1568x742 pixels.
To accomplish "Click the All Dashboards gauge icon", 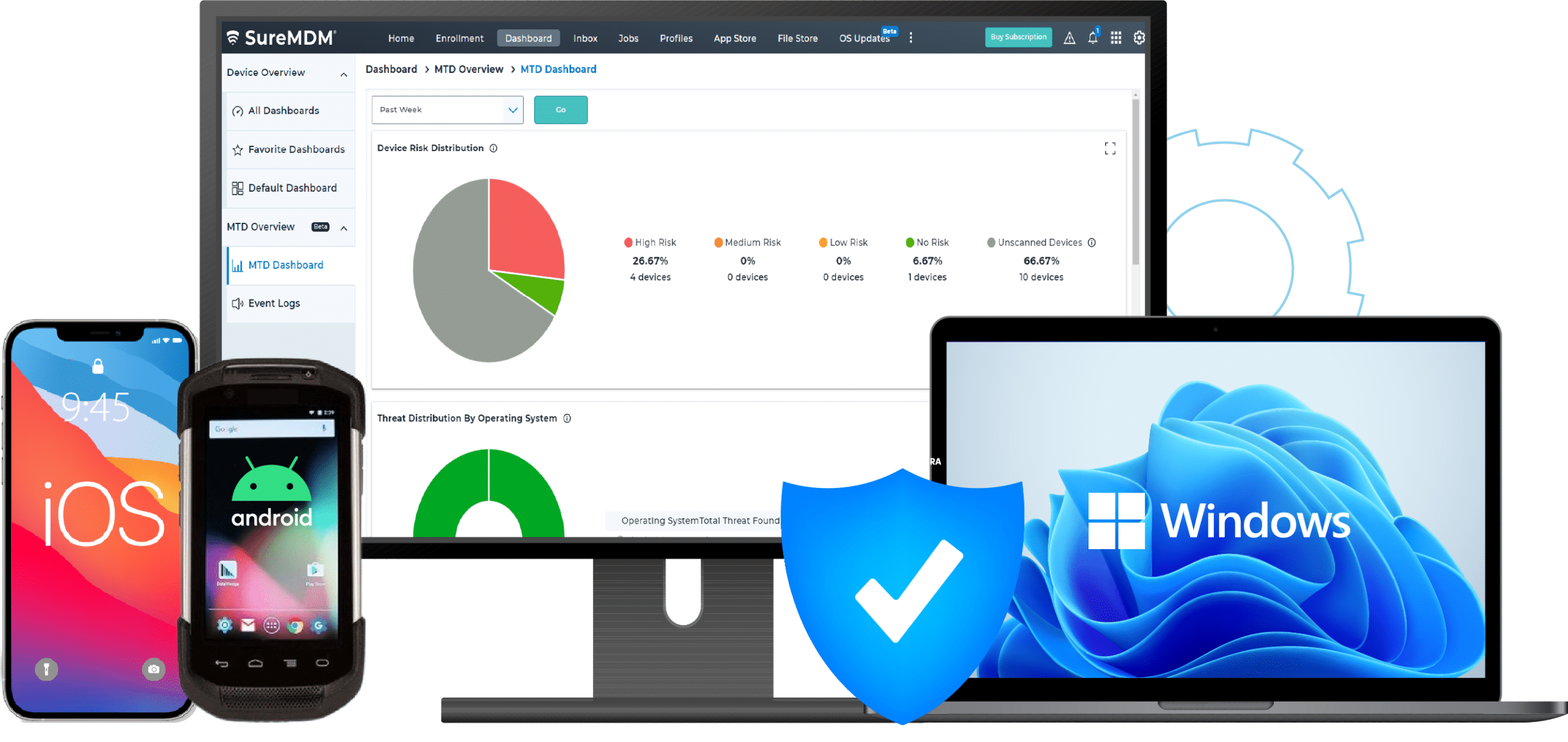I will coord(238,111).
